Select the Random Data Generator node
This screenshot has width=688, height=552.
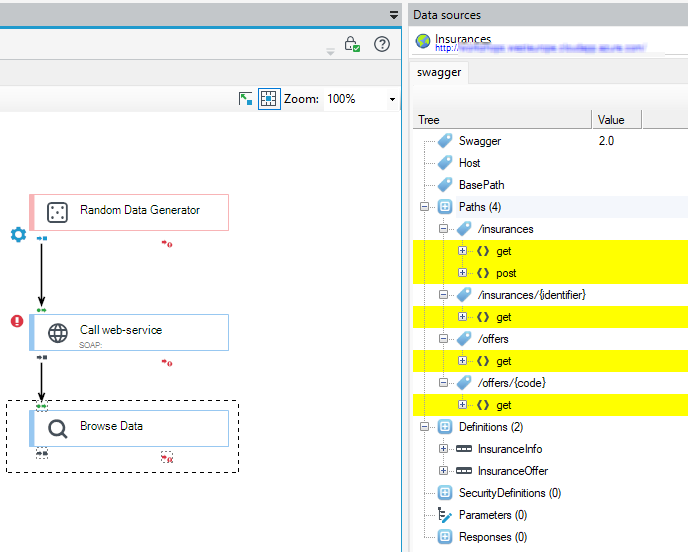pyautogui.click(x=129, y=212)
